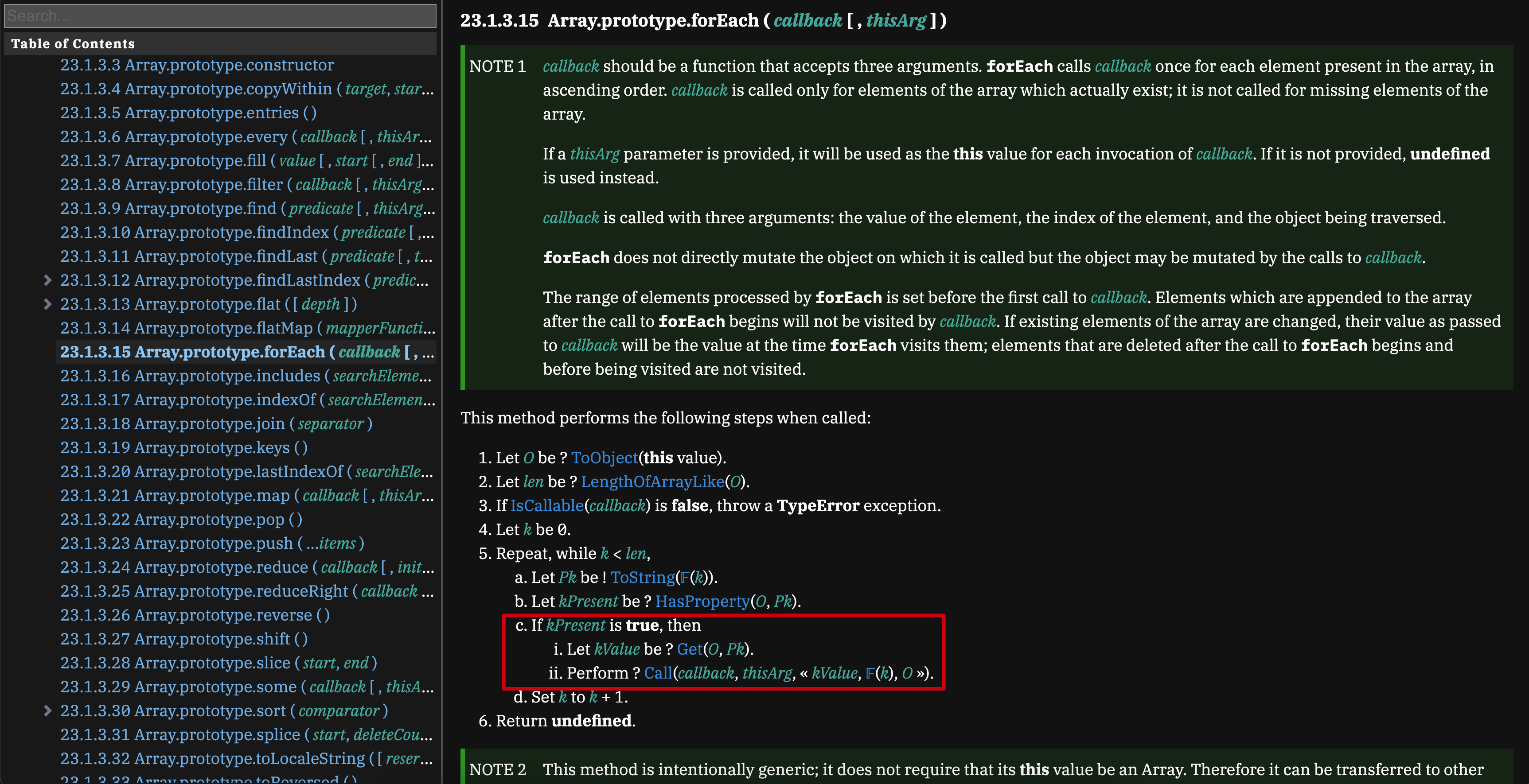This screenshot has width=1529, height=784.
Task: Click the IsCallable link in step 3
Action: pos(546,506)
